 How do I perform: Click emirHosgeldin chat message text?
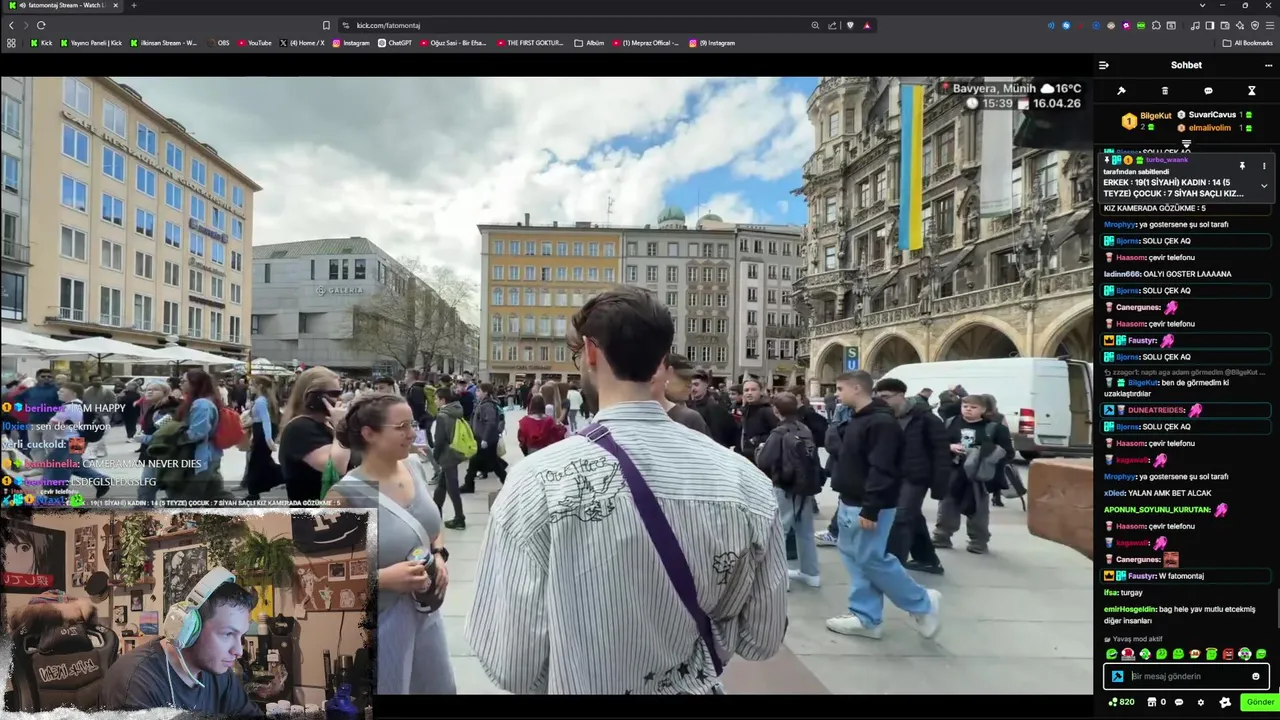pyautogui.click(x=1180, y=614)
